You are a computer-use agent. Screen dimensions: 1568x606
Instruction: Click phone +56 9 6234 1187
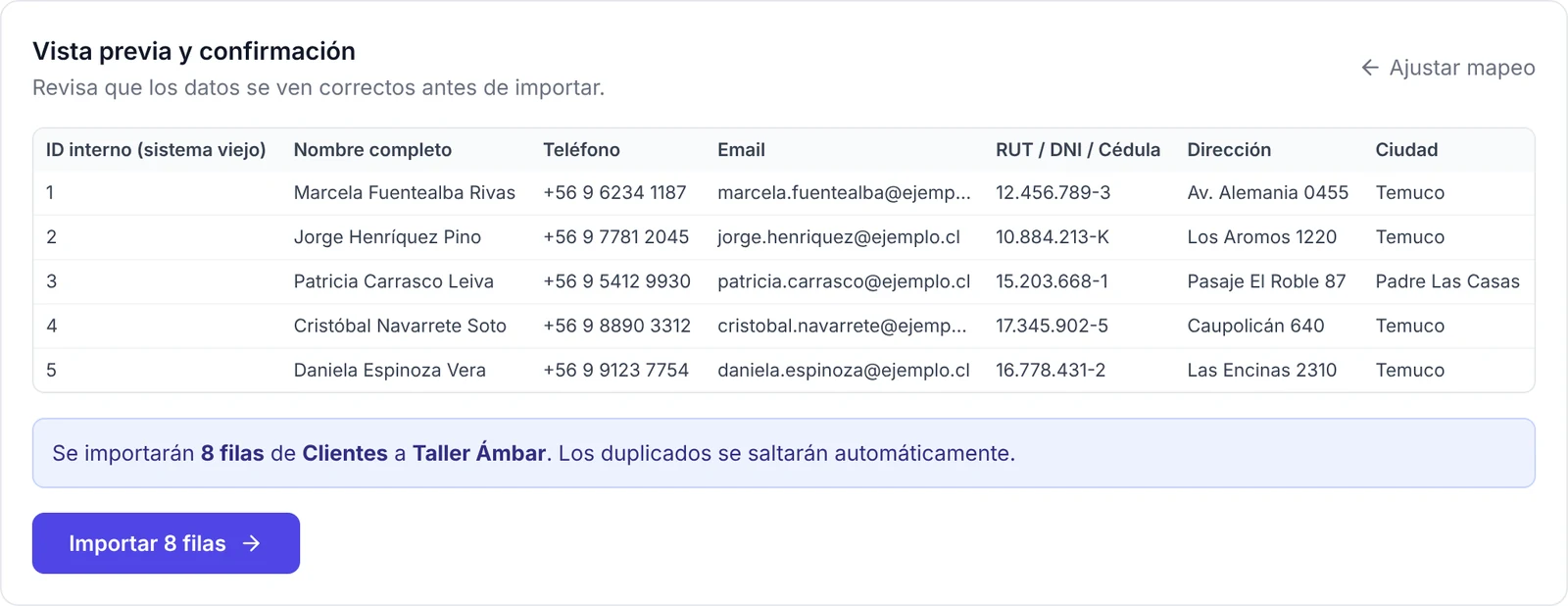point(614,193)
